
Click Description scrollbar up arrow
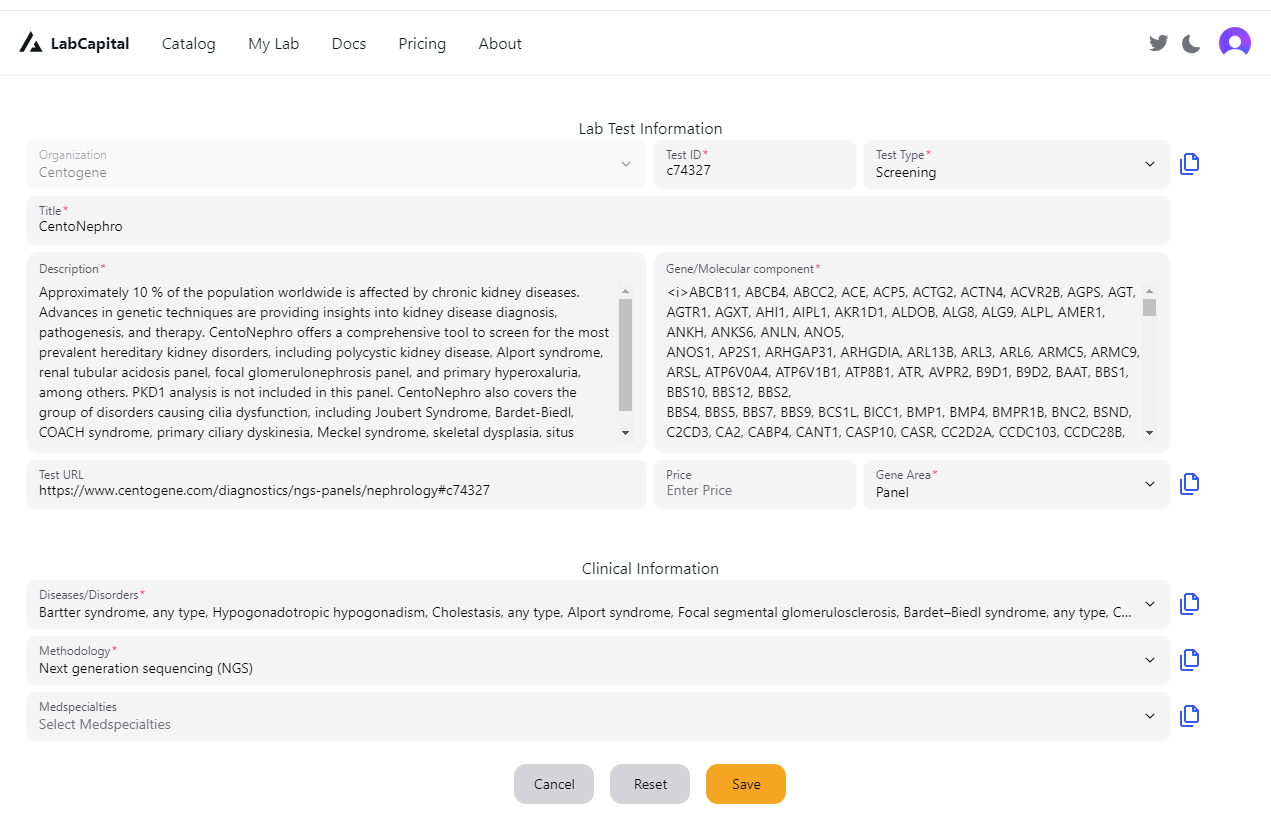626,291
